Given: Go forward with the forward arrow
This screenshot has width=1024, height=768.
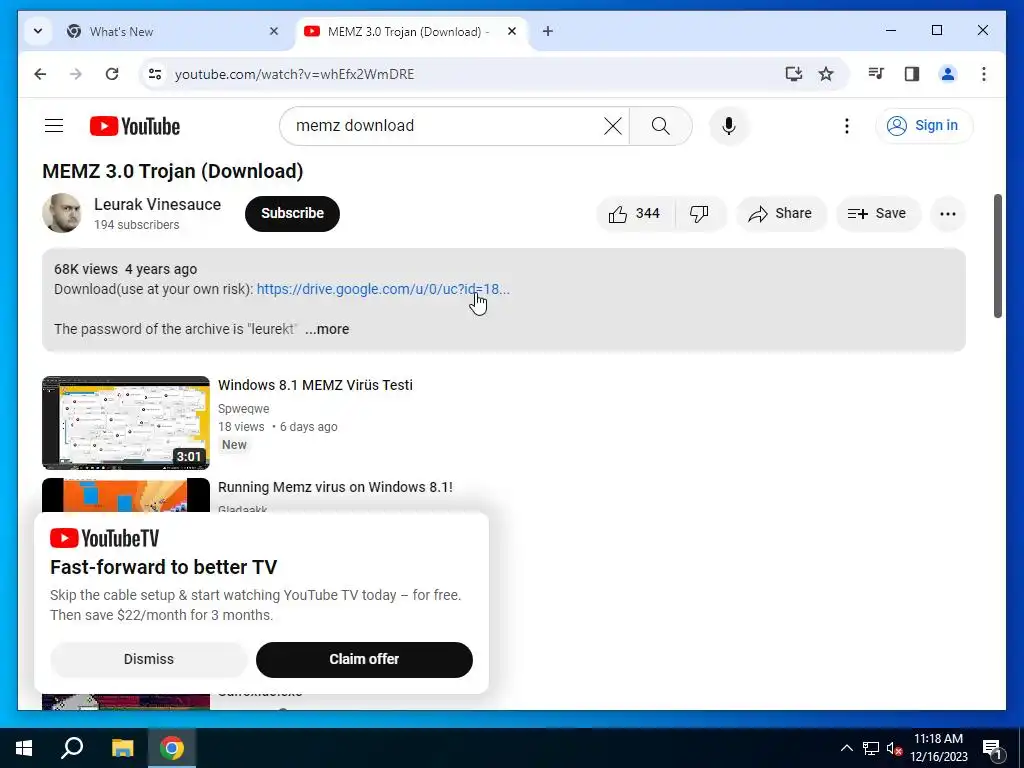Looking at the screenshot, I should [x=76, y=74].
